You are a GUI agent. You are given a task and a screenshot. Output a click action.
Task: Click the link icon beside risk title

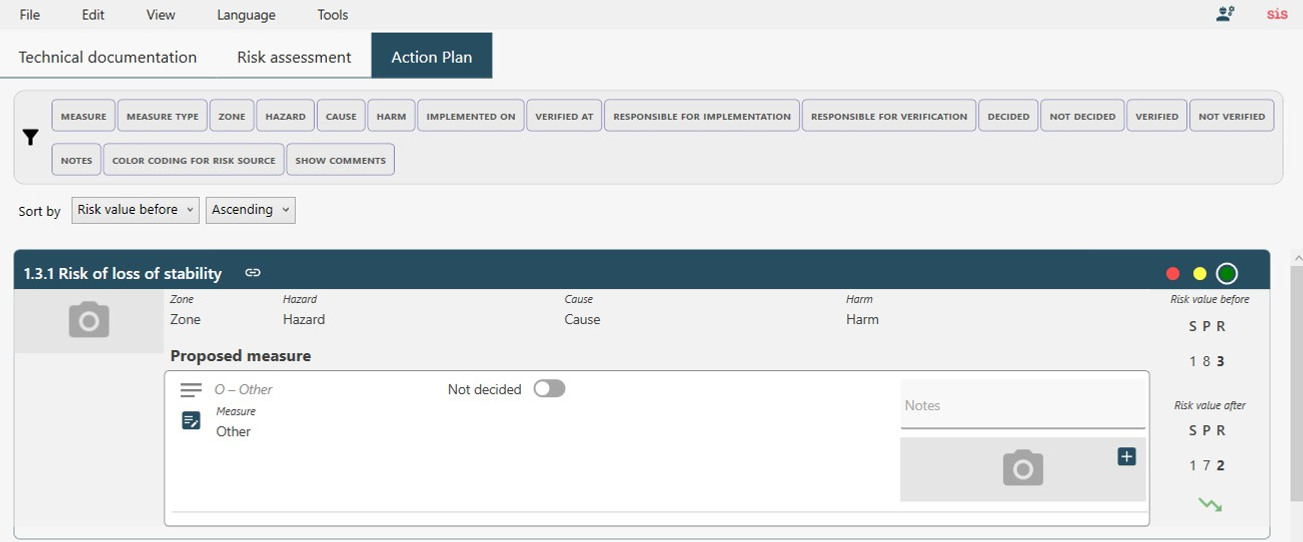[x=253, y=273]
